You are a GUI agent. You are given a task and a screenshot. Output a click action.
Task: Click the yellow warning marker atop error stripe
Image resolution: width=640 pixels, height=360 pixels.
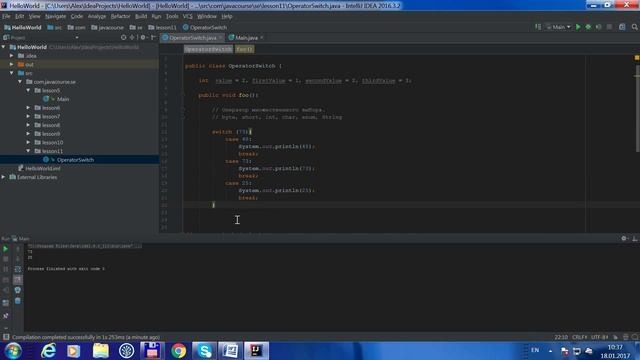click(x=637, y=58)
